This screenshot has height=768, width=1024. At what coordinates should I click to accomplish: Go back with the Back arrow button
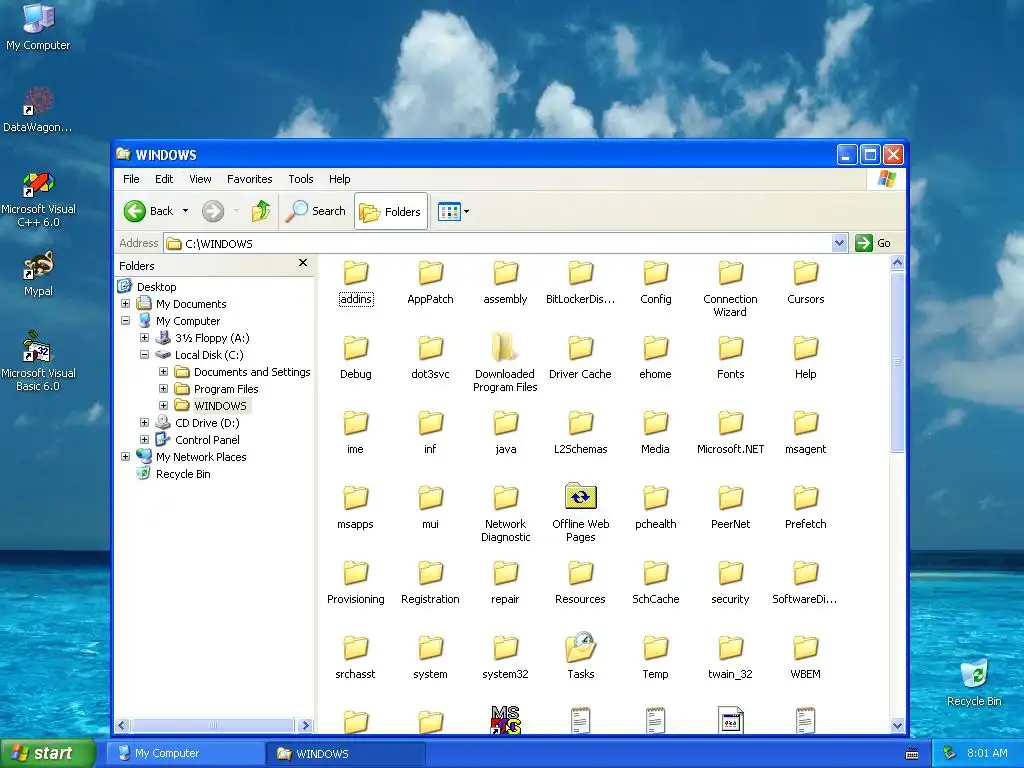148,211
